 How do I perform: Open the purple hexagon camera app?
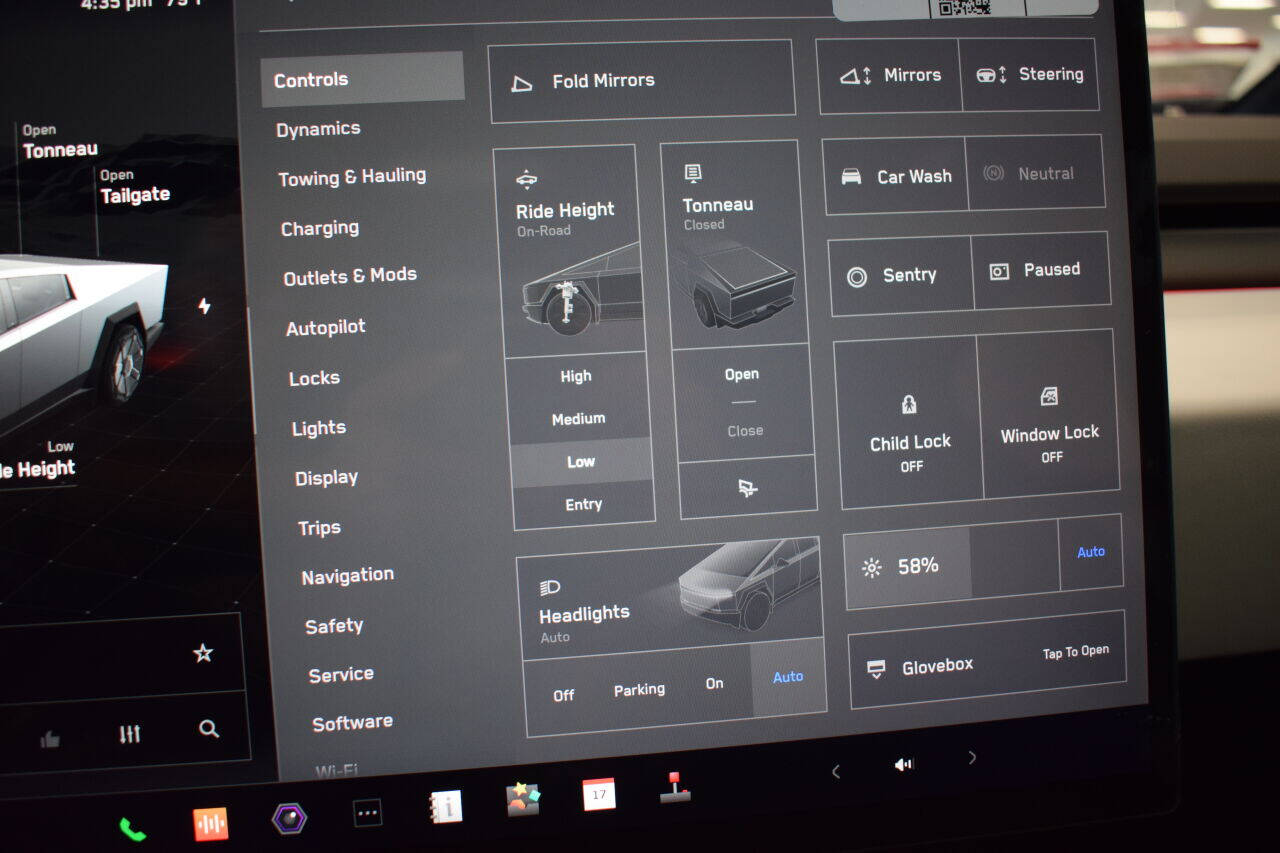coord(289,819)
